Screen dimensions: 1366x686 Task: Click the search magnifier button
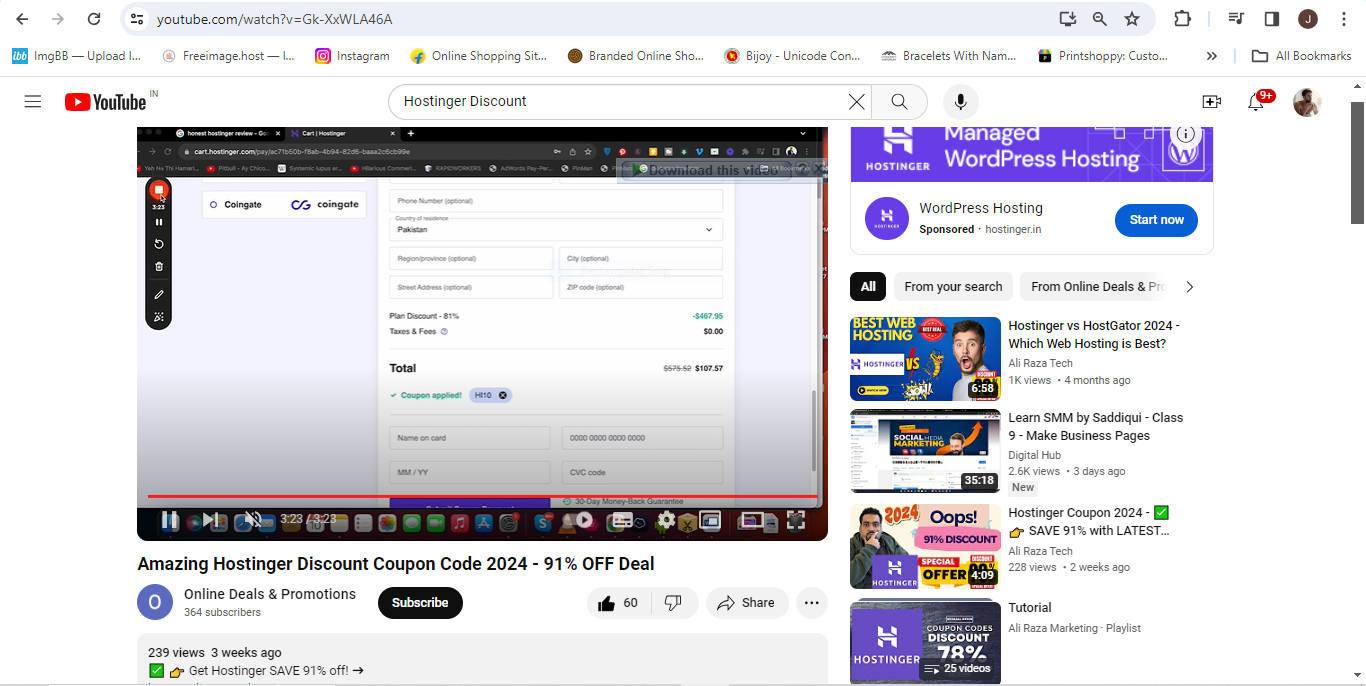tap(899, 101)
